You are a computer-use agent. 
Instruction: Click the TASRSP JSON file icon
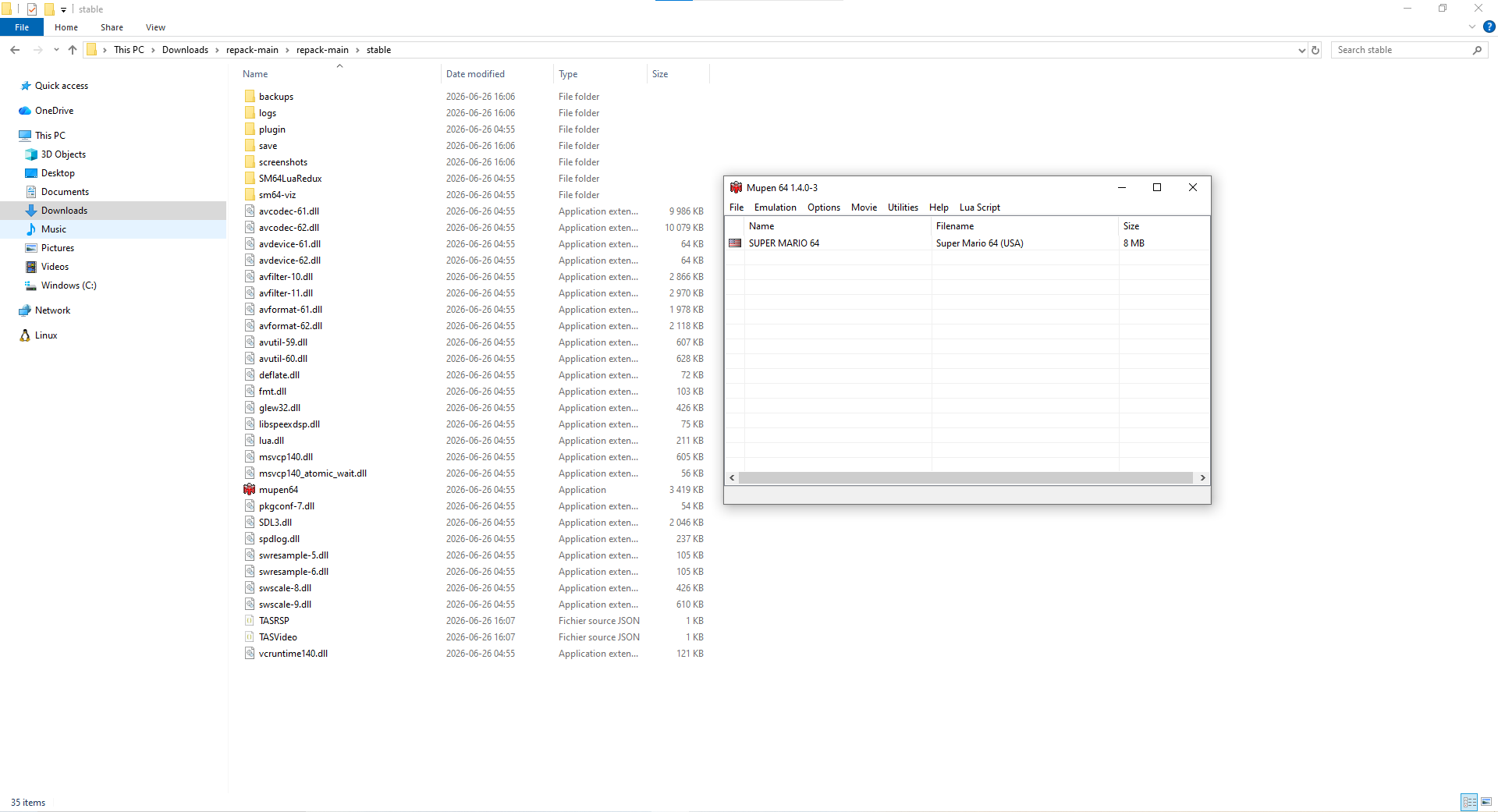tap(250, 621)
